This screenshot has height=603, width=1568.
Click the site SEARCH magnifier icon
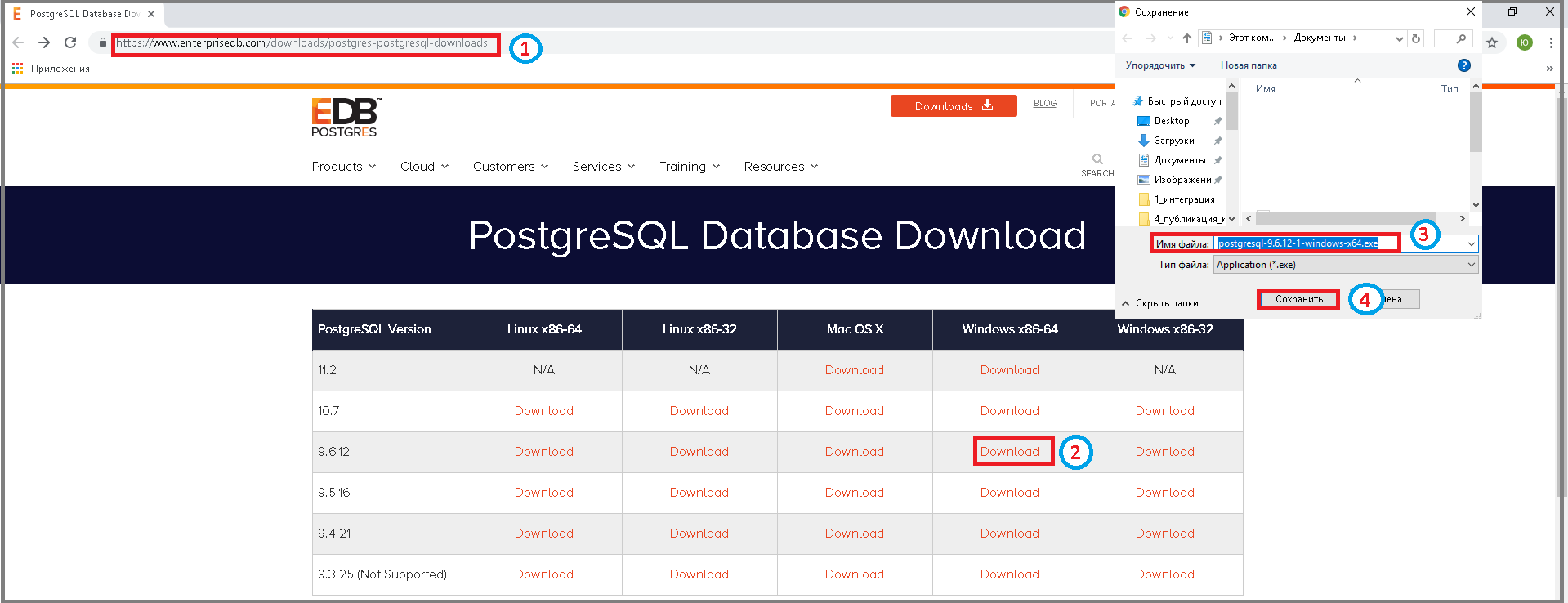1097,159
